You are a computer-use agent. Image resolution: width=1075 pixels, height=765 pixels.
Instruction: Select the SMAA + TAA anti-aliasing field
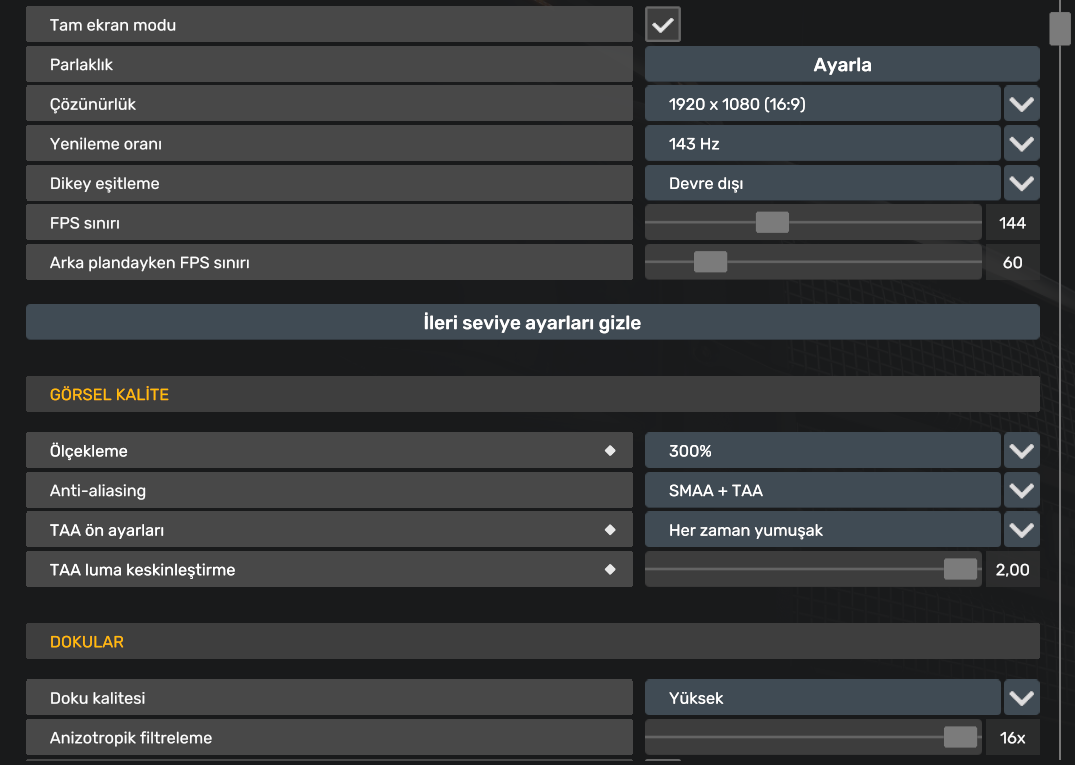[822, 491]
